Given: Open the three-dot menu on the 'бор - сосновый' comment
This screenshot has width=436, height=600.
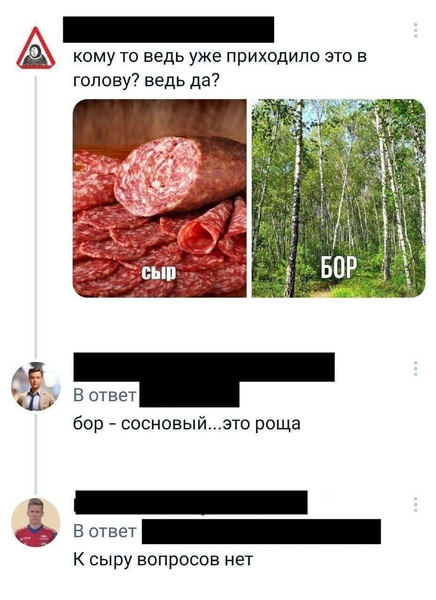Looking at the screenshot, I should [x=415, y=368].
